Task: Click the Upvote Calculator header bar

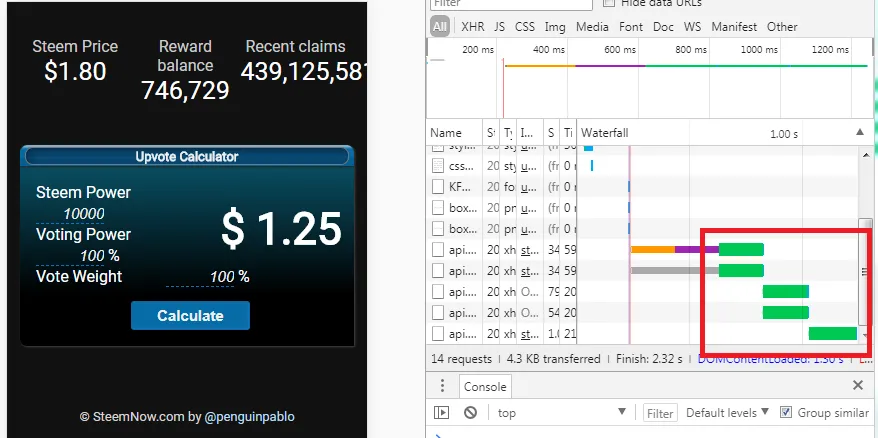Action: tap(187, 156)
